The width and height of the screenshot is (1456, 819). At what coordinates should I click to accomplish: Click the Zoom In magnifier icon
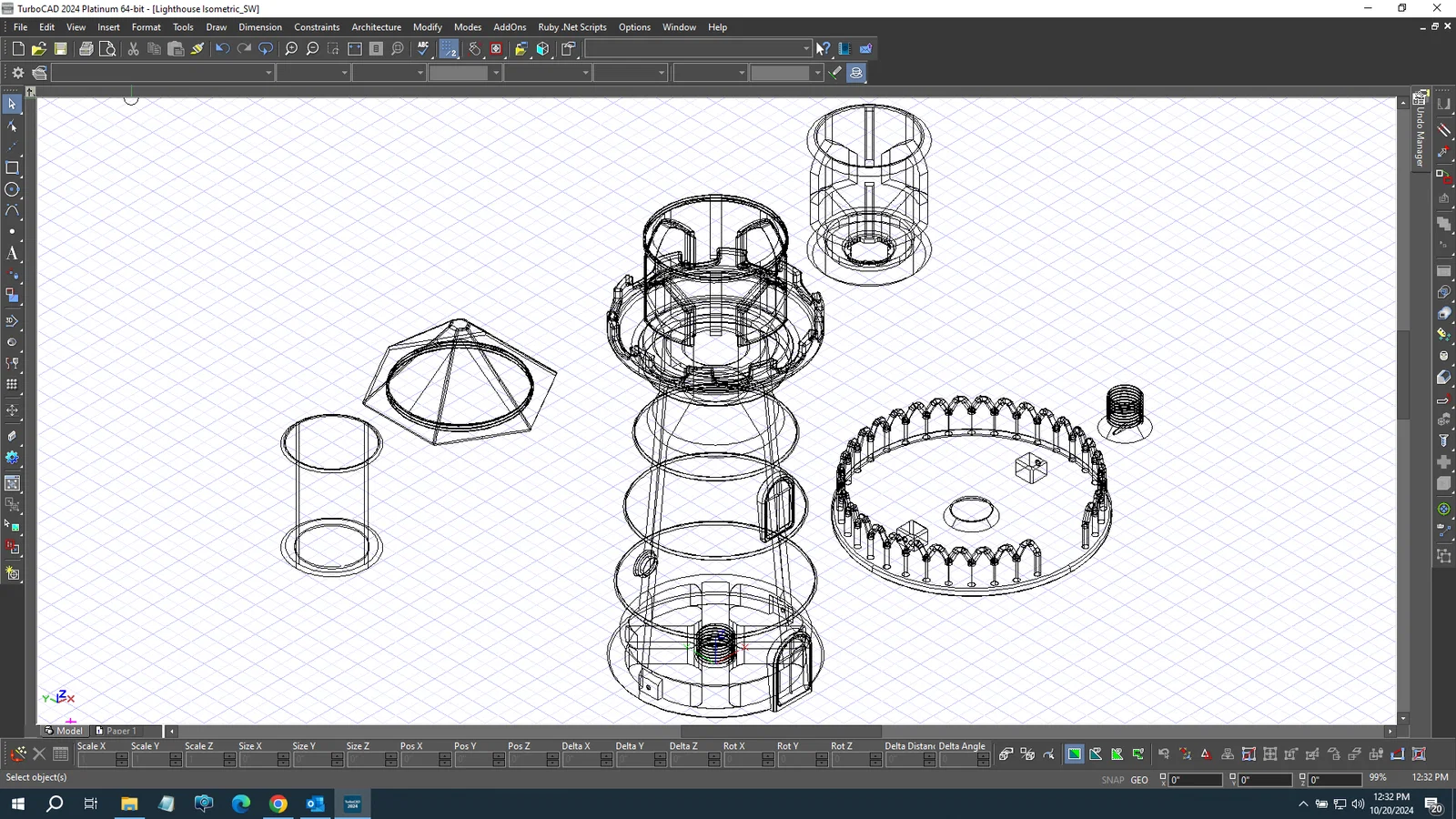pyautogui.click(x=291, y=49)
